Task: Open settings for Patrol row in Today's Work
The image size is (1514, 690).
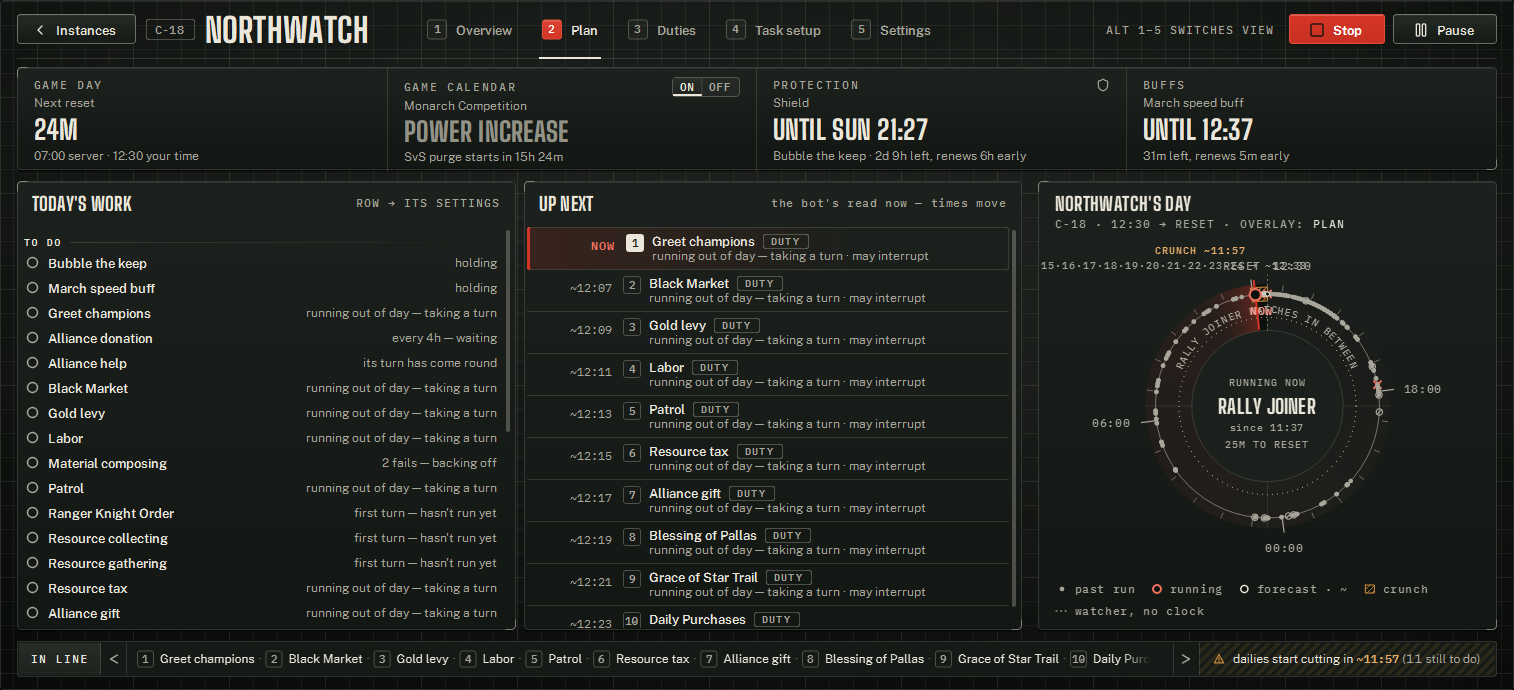Action: tap(263, 488)
